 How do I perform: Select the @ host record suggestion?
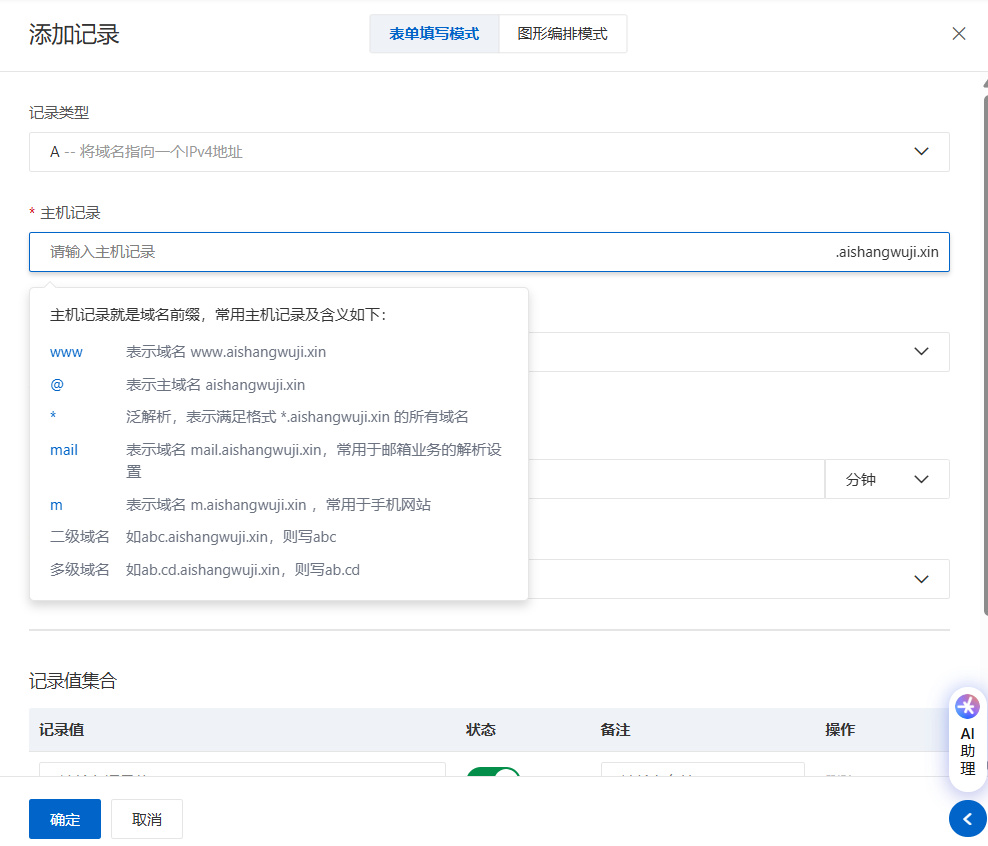click(57, 385)
